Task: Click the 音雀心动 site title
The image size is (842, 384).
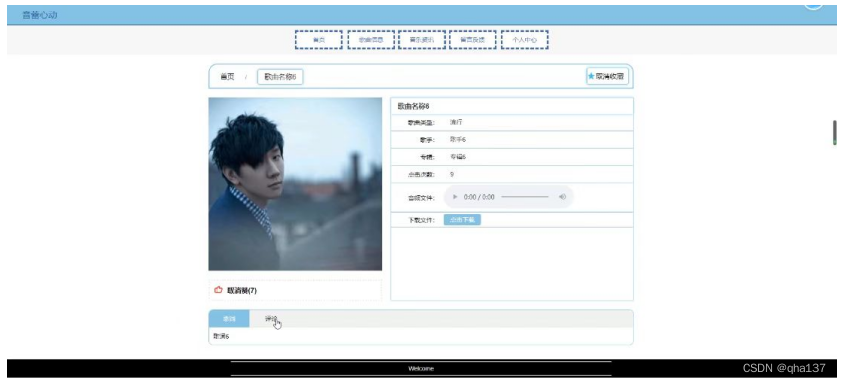Action: [x=40, y=15]
